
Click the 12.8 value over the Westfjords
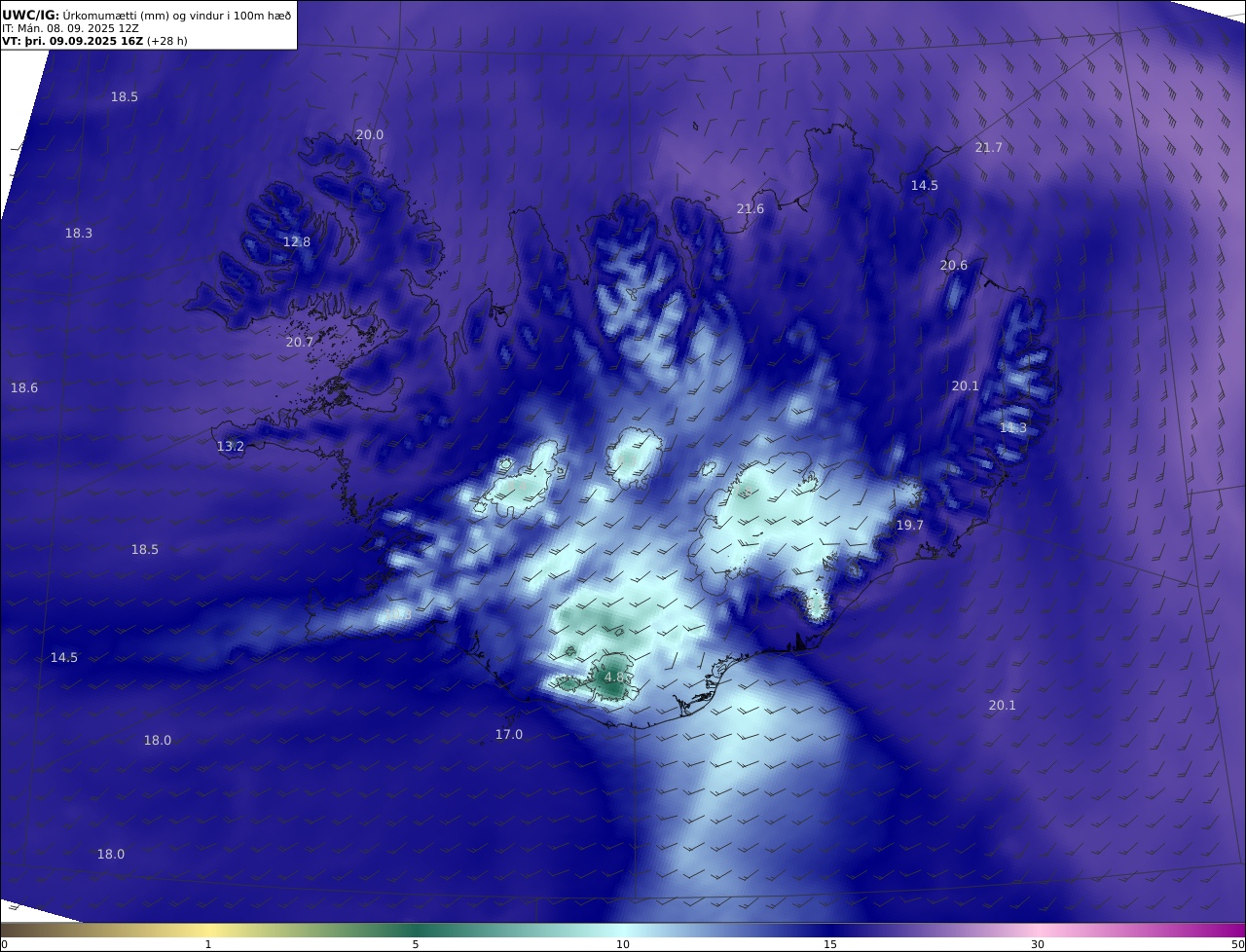point(297,242)
